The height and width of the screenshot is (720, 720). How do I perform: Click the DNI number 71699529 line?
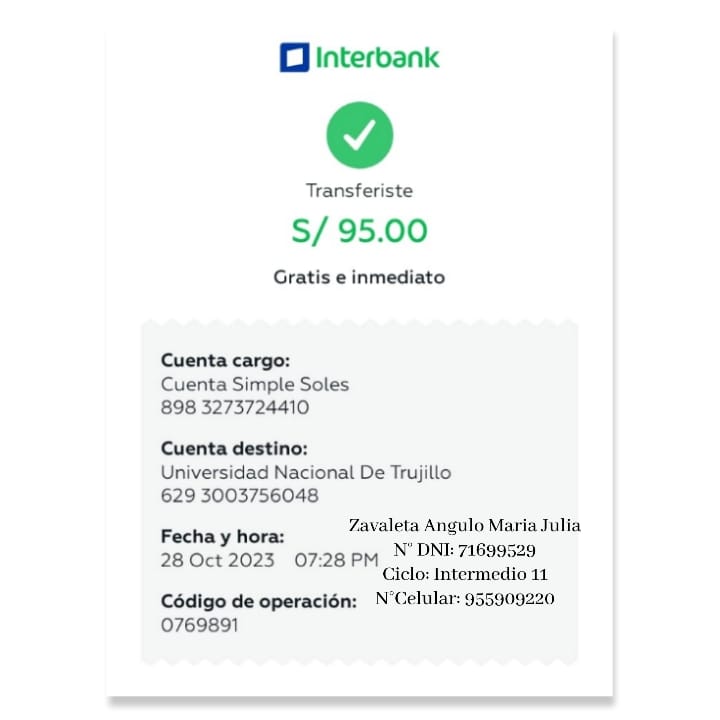tap(464, 550)
